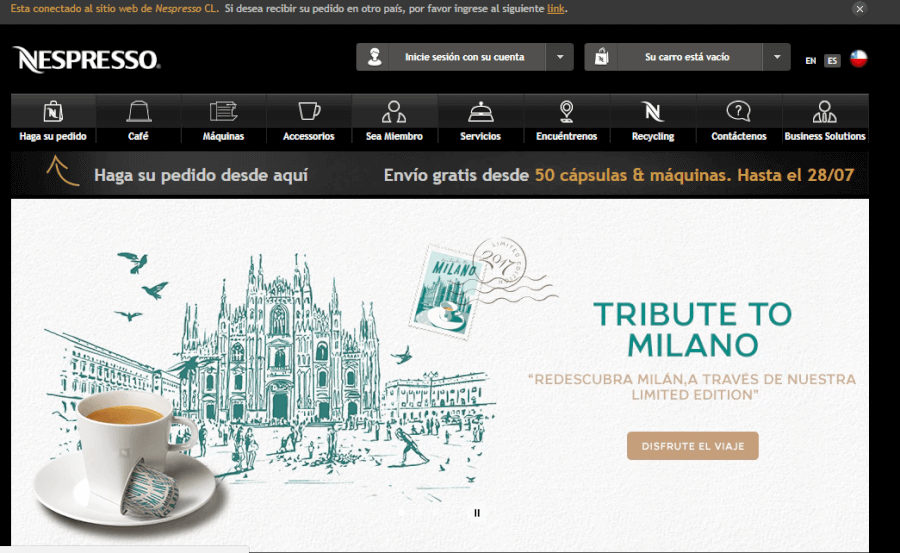Click the Encuéntrenos location pin icon
This screenshot has width=900, height=553.
(x=567, y=111)
